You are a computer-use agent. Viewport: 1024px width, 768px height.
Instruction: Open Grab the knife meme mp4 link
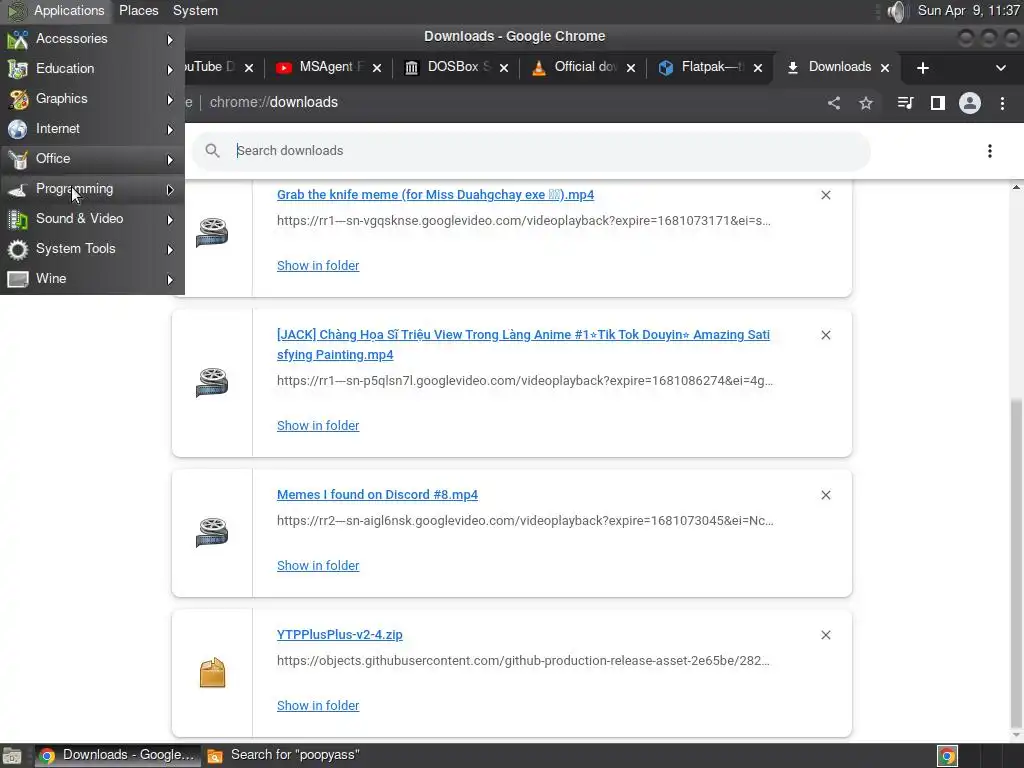click(x=436, y=195)
